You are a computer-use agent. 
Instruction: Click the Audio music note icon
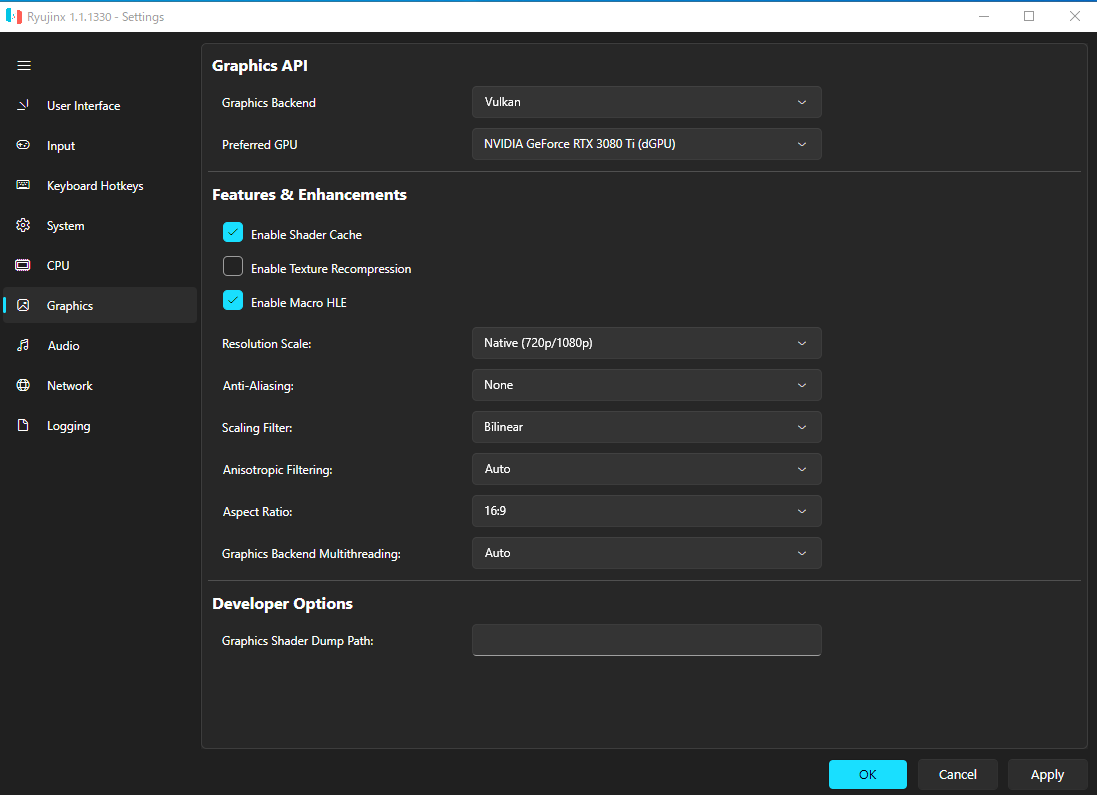coord(24,346)
